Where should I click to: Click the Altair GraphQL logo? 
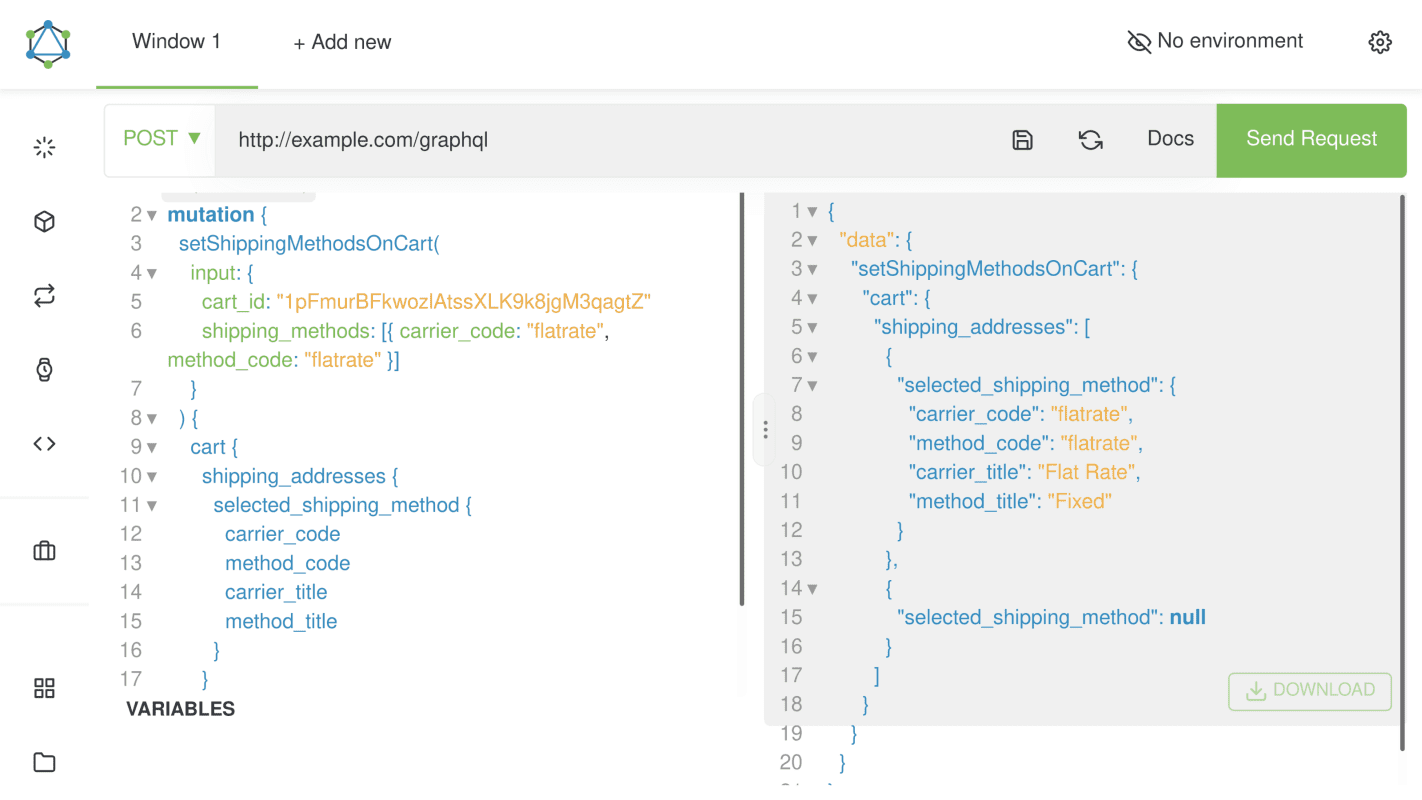point(48,43)
